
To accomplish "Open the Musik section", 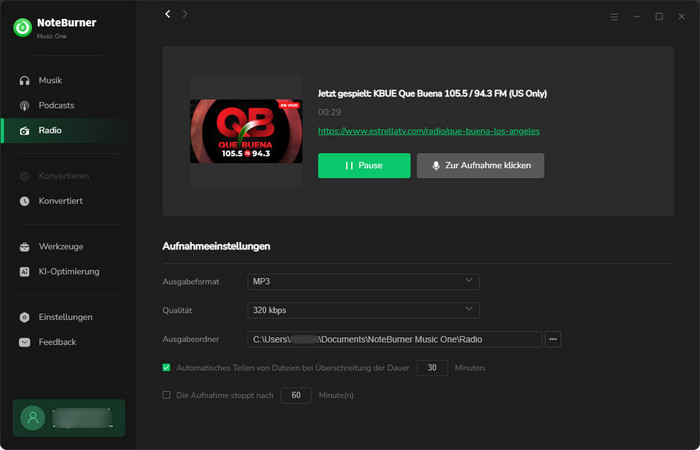I will [69, 81].
